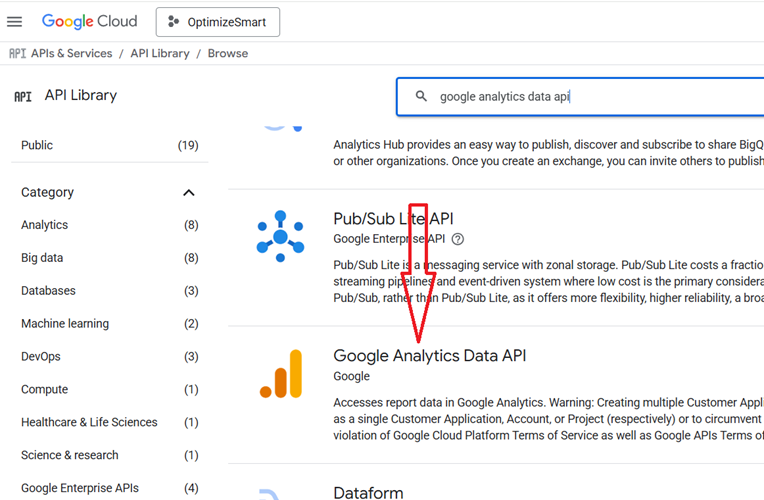Click the API icon beside the APIs & Services breadcrumb
Image resolution: width=764 pixels, height=500 pixels.
(x=18, y=53)
